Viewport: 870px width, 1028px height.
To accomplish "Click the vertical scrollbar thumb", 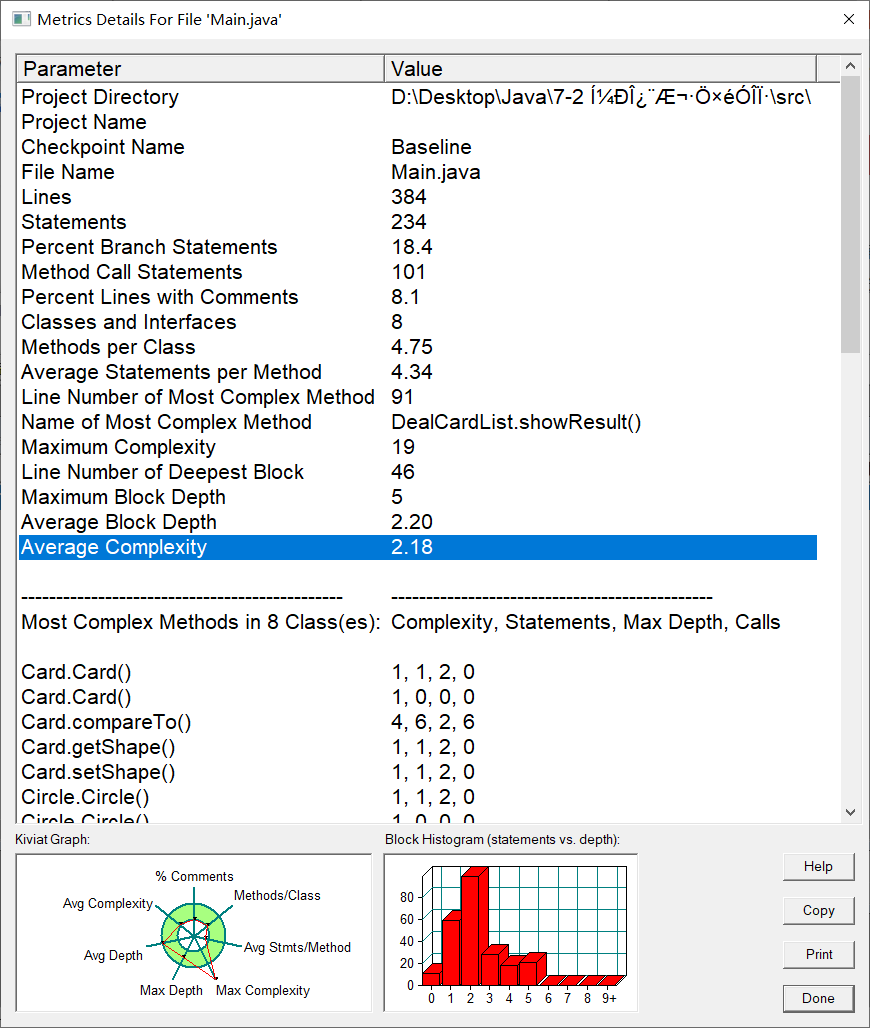I will (850, 215).
